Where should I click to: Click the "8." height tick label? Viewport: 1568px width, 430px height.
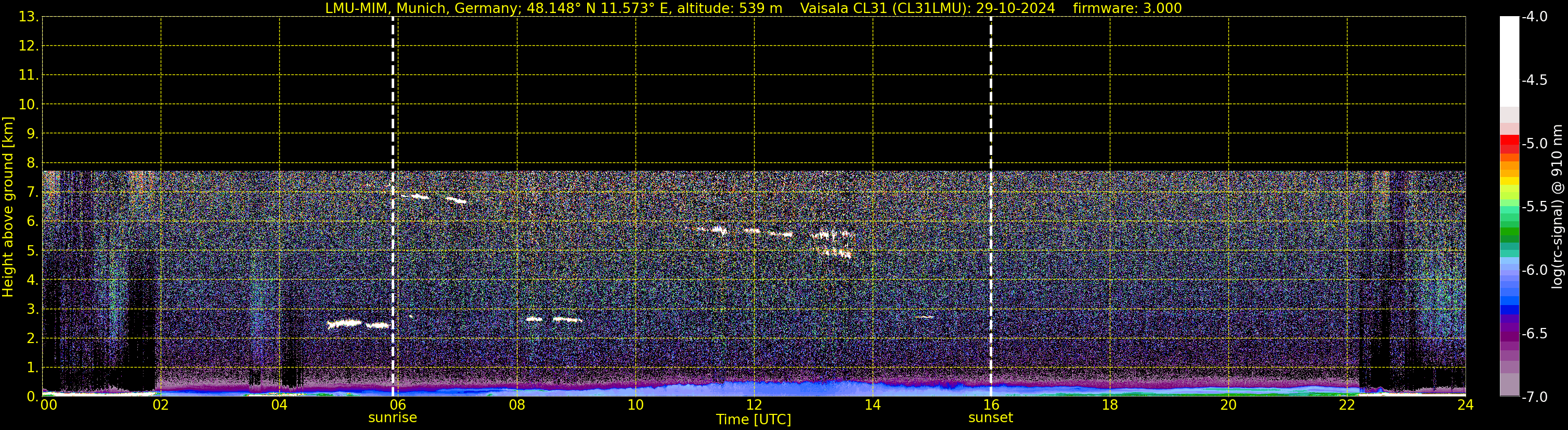click(32, 163)
